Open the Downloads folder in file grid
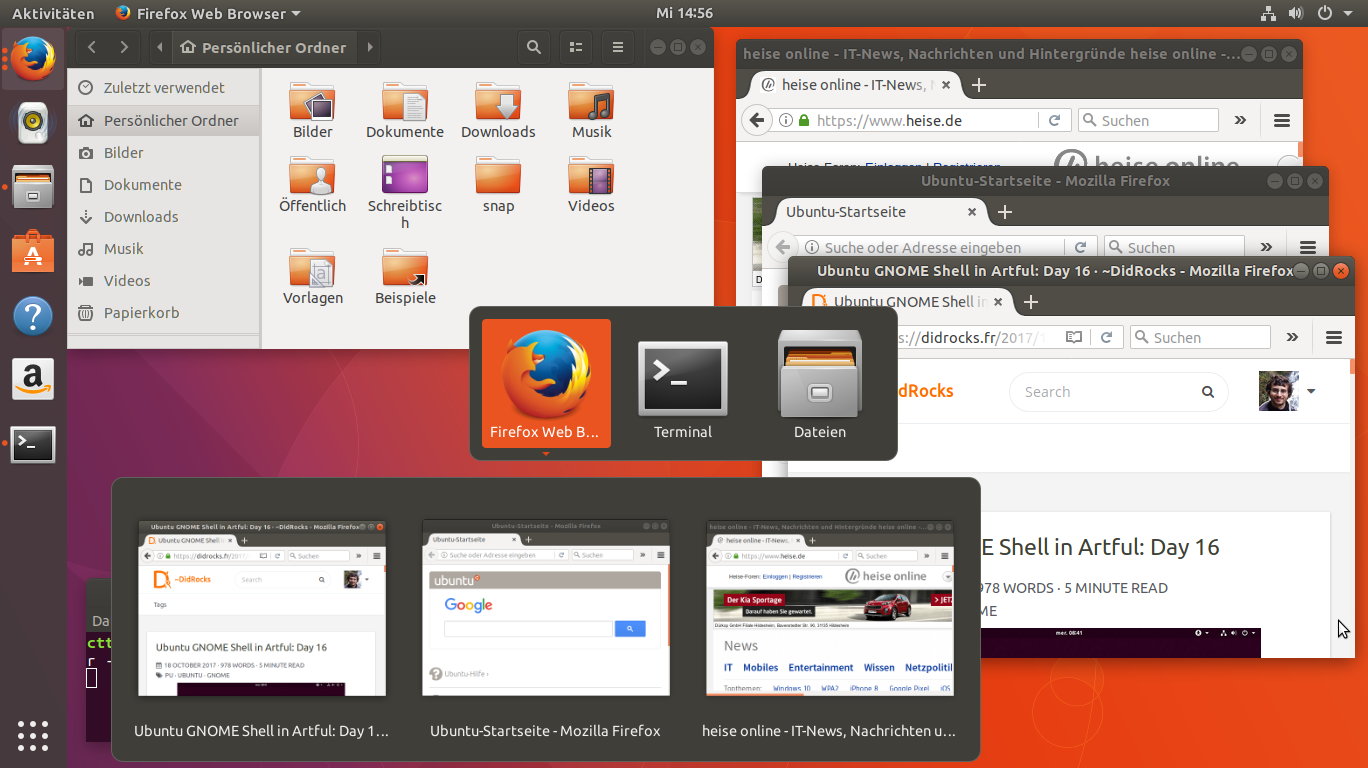 click(498, 103)
